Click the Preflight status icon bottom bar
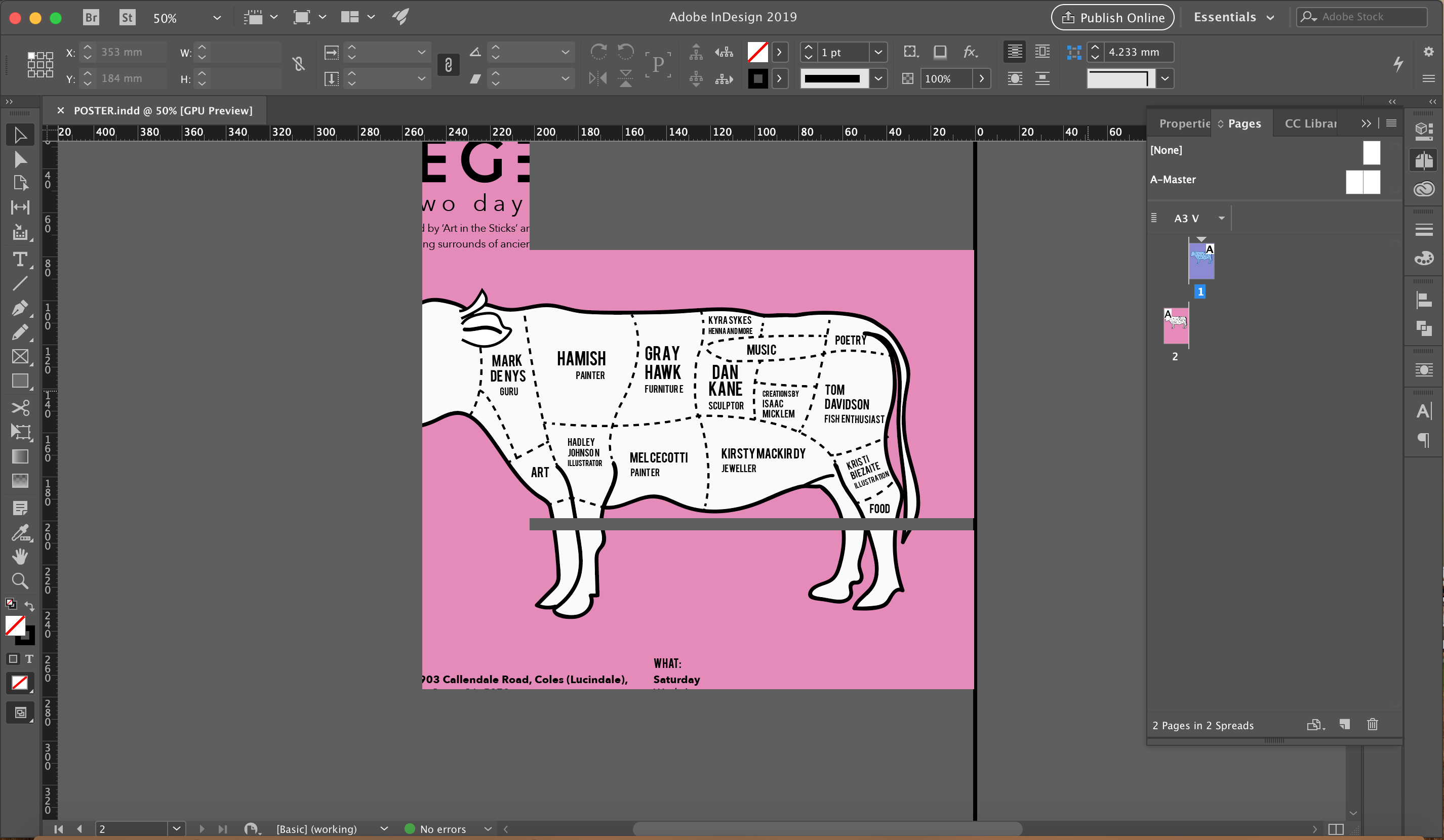This screenshot has width=1444, height=840. pos(410,829)
